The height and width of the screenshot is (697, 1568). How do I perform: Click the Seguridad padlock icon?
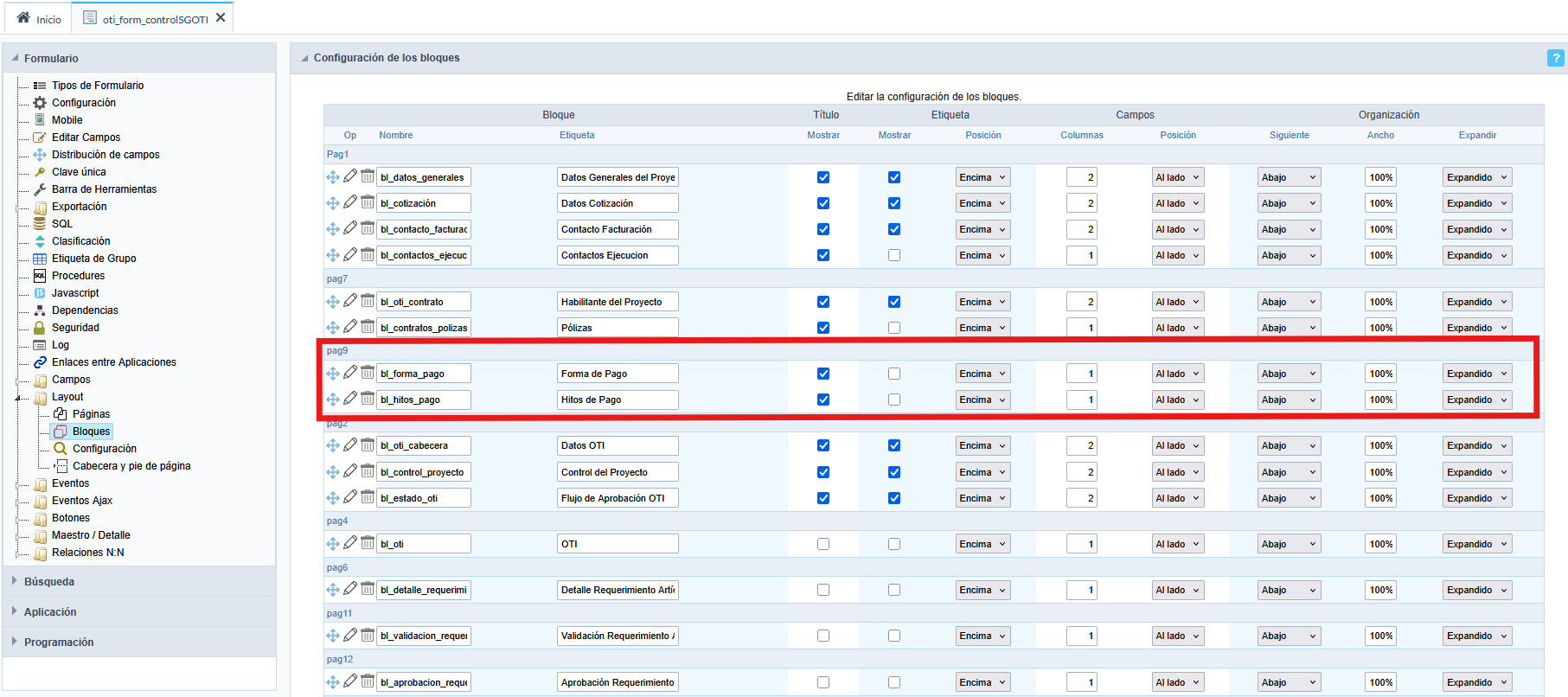tap(40, 328)
